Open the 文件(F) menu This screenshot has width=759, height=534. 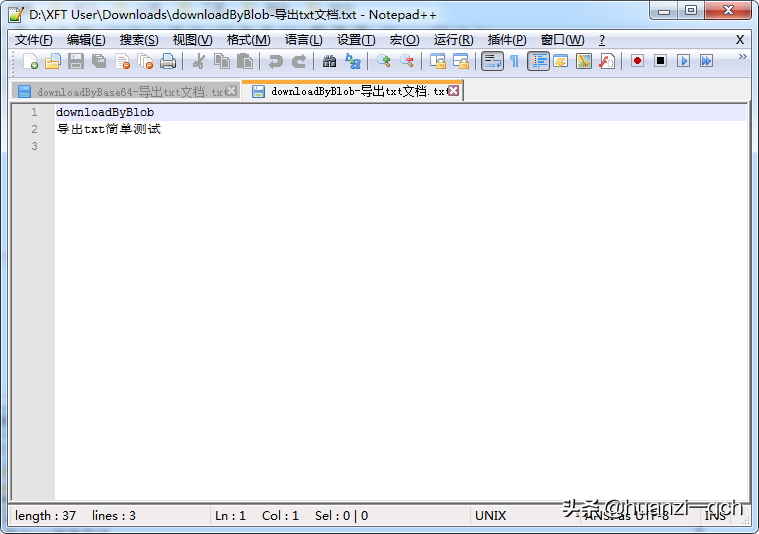point(33,40)
